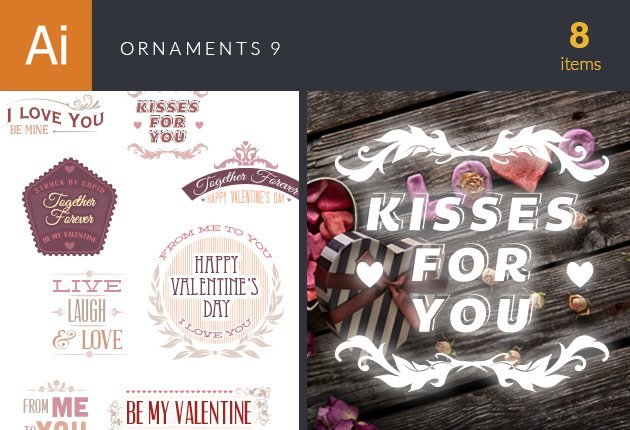
Task: Select the 'I Love You Be Mine' ornament
Action: tap(55, 115)
